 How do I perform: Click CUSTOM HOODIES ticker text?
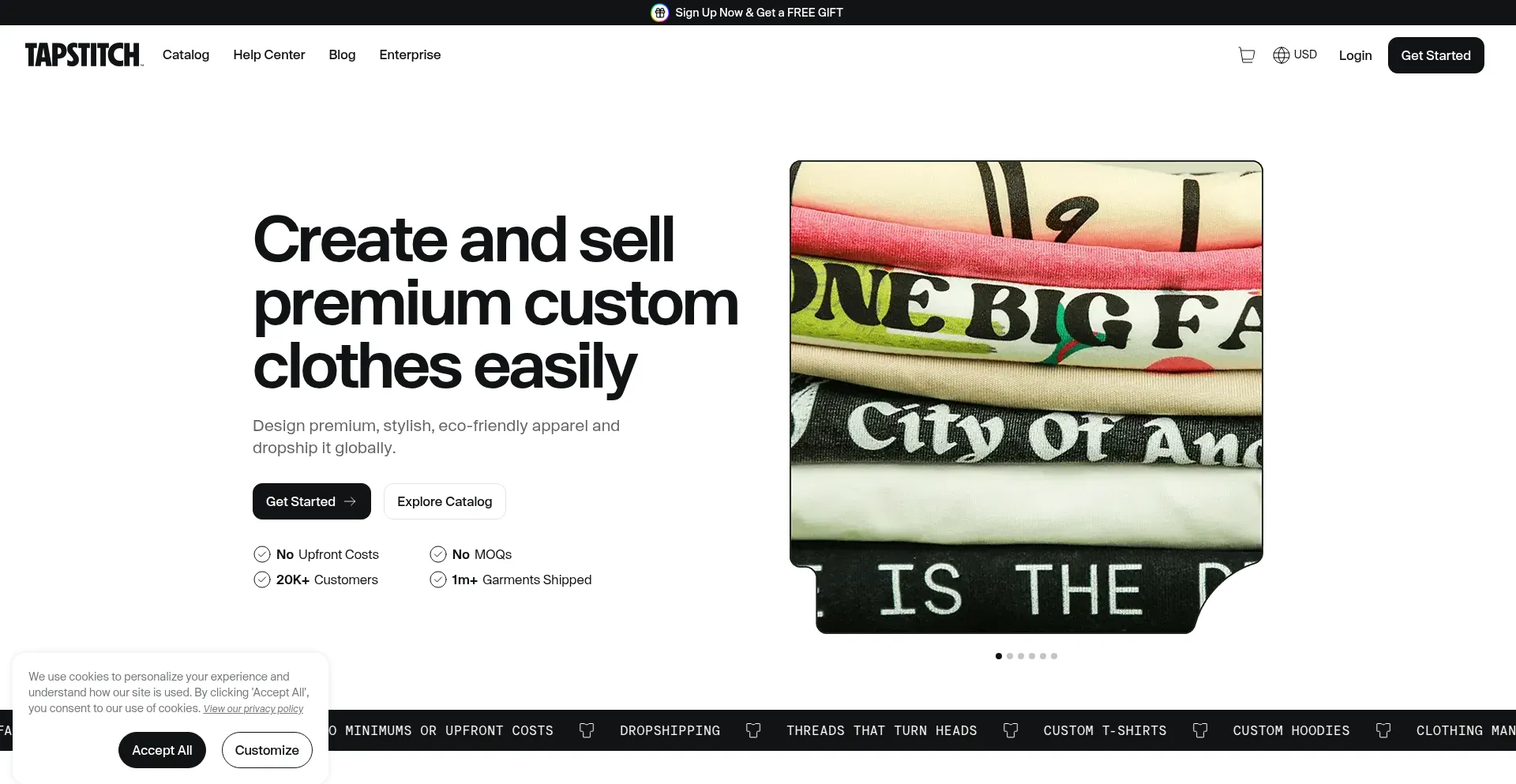click(x=1291, y=730)
